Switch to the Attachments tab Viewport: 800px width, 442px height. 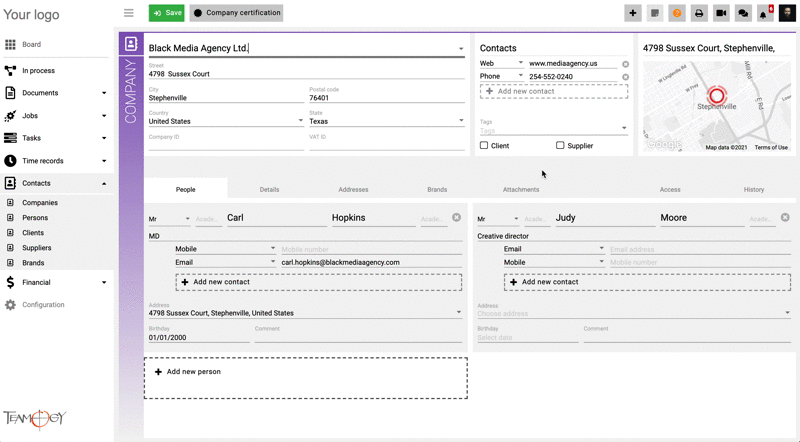[x=521, y=189]
